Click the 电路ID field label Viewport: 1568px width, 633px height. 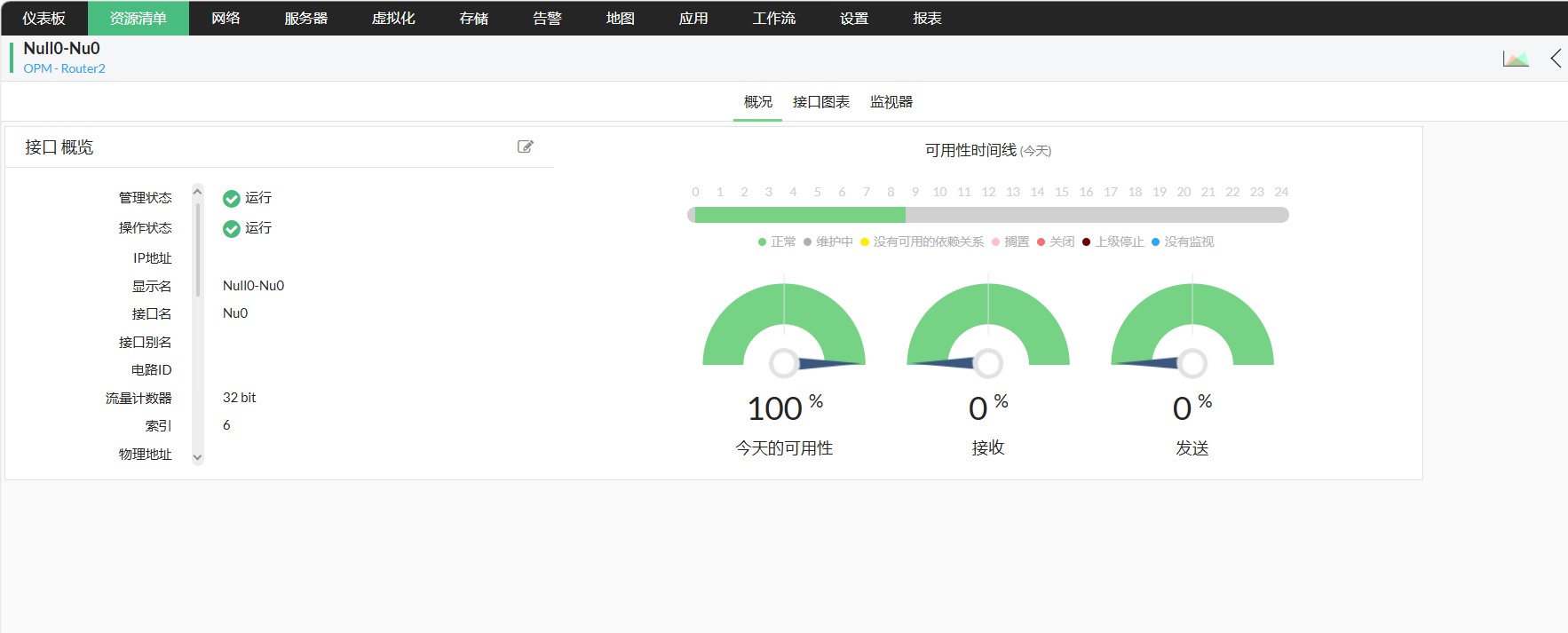152,370
